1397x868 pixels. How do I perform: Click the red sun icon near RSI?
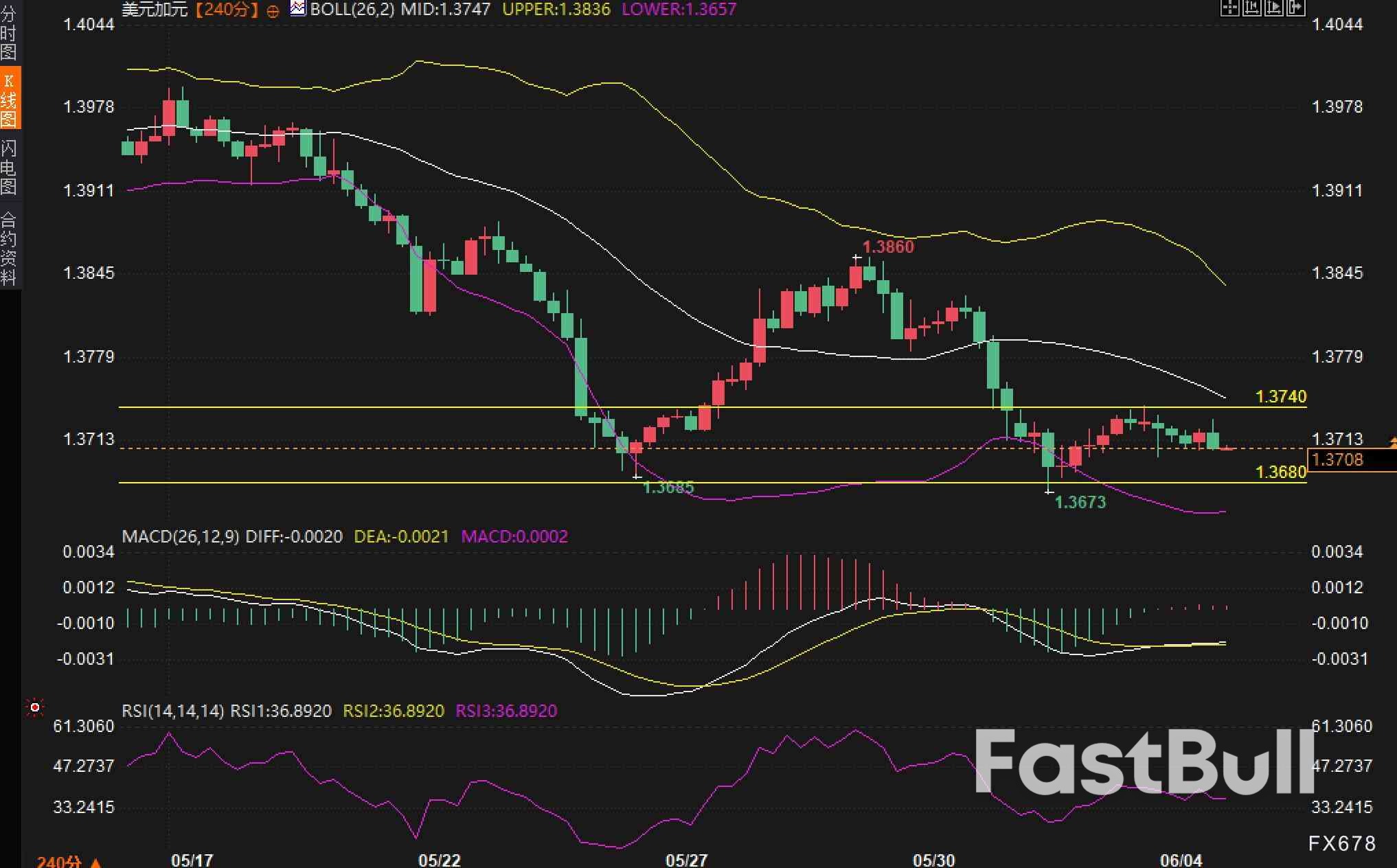34,707
